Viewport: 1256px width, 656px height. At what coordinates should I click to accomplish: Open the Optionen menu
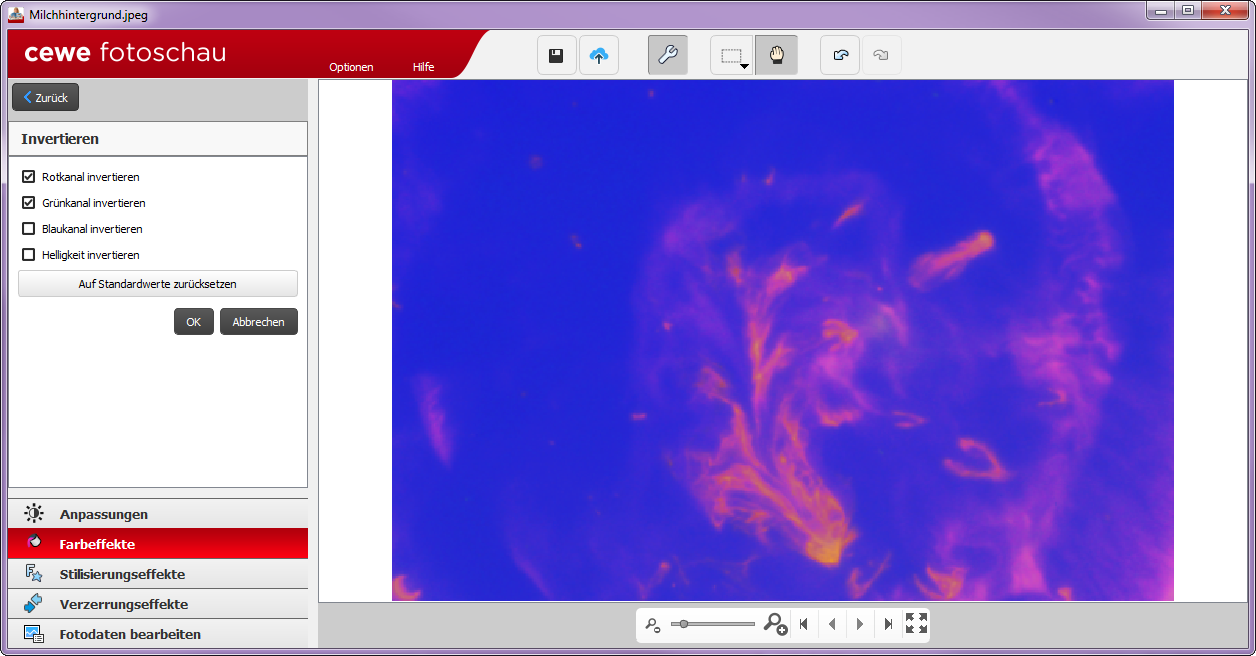point(351,67)
